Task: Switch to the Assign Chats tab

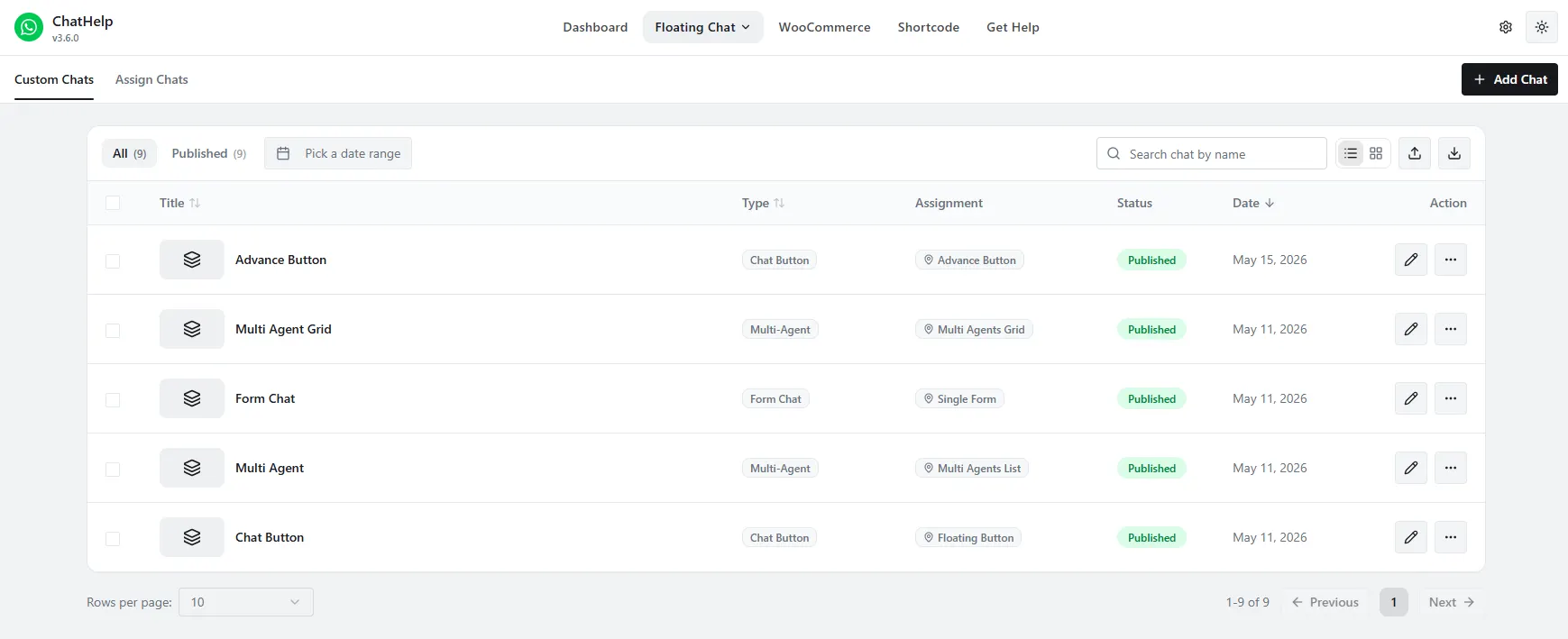Action: click(x=151, y=79)
